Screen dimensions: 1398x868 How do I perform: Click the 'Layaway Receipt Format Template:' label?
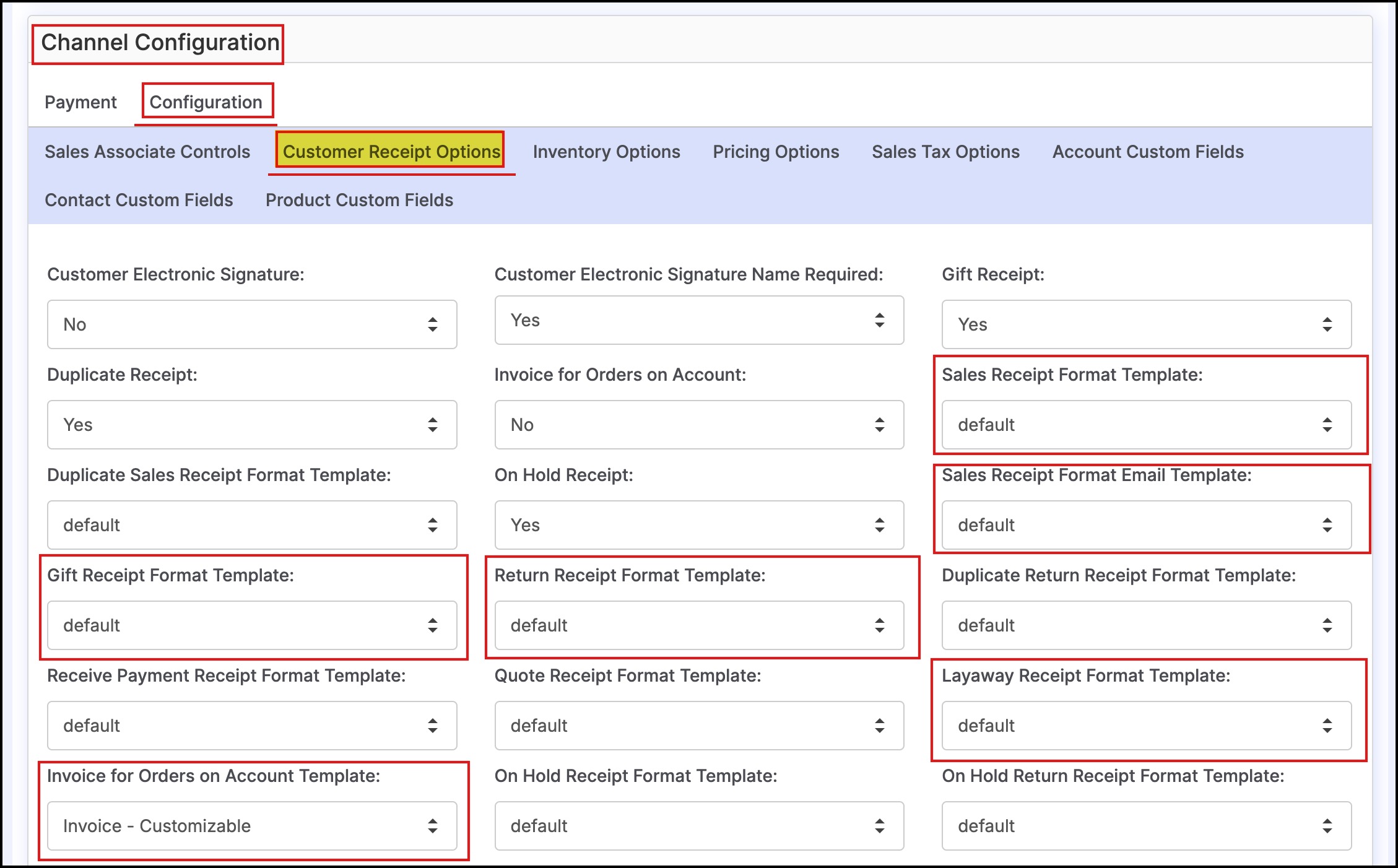tap(1086, 675)
